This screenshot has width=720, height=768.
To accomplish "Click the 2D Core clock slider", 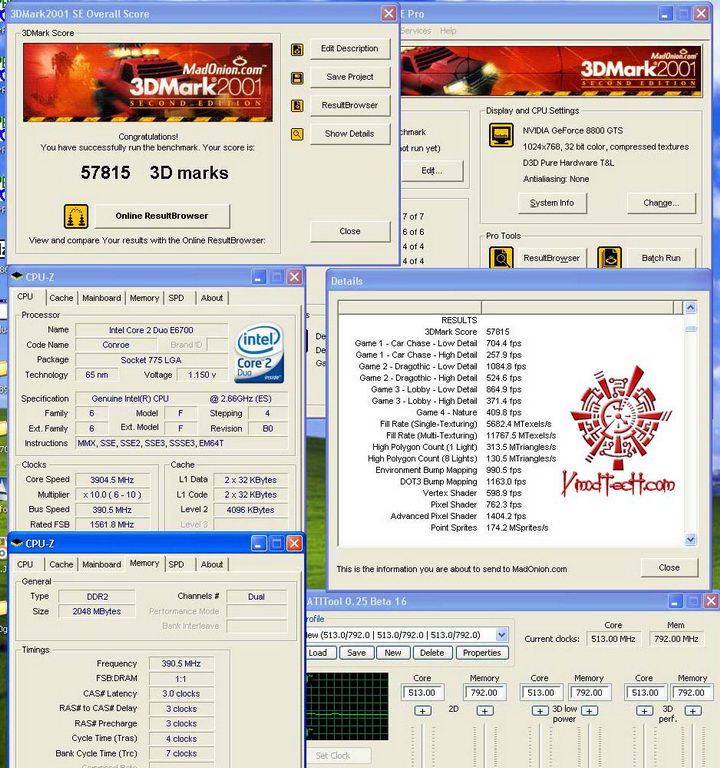I will point(423,745).
